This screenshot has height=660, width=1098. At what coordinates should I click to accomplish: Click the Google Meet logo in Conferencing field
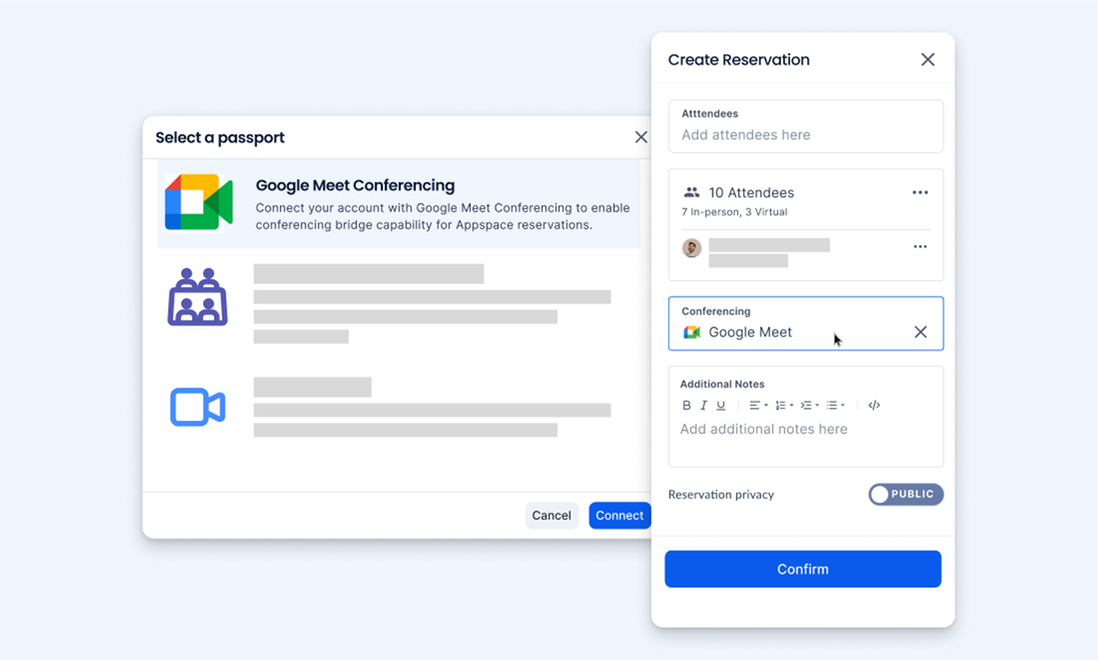690,331
